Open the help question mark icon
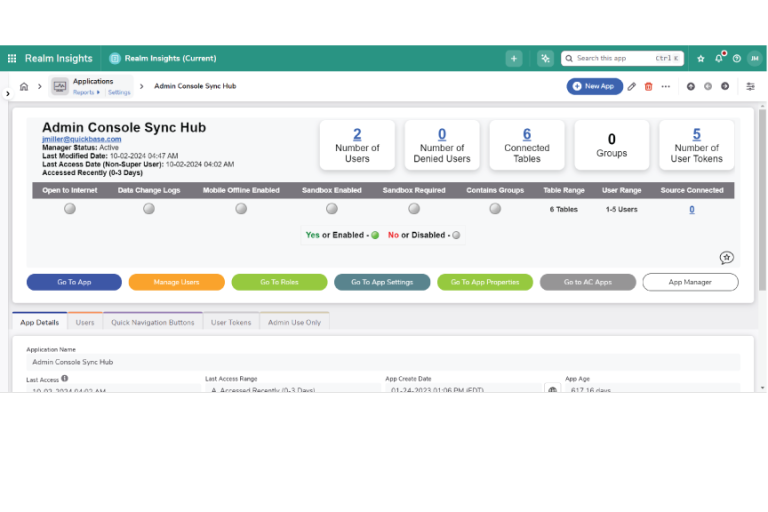This screenshot has height=512, width=768. 737,59
